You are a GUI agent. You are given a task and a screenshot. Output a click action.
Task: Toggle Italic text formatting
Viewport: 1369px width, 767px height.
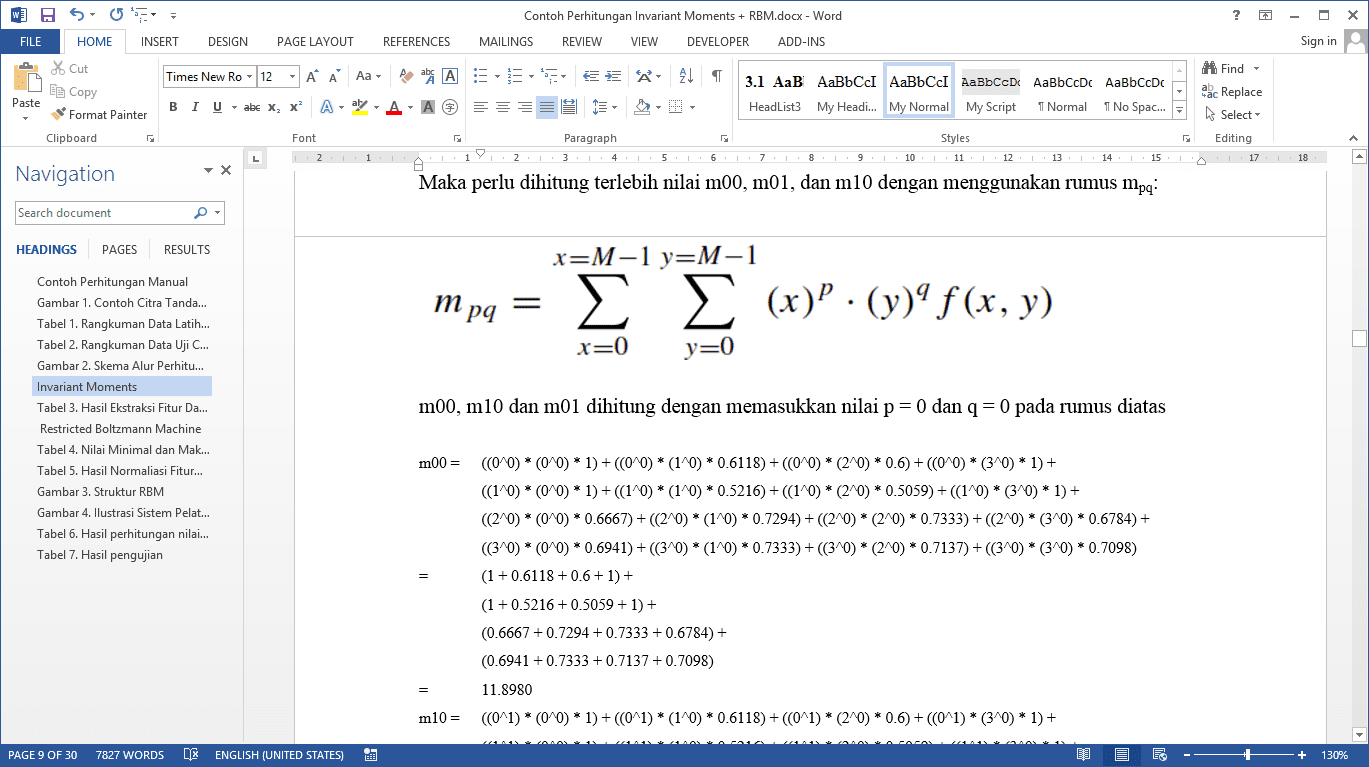[195, 107]
